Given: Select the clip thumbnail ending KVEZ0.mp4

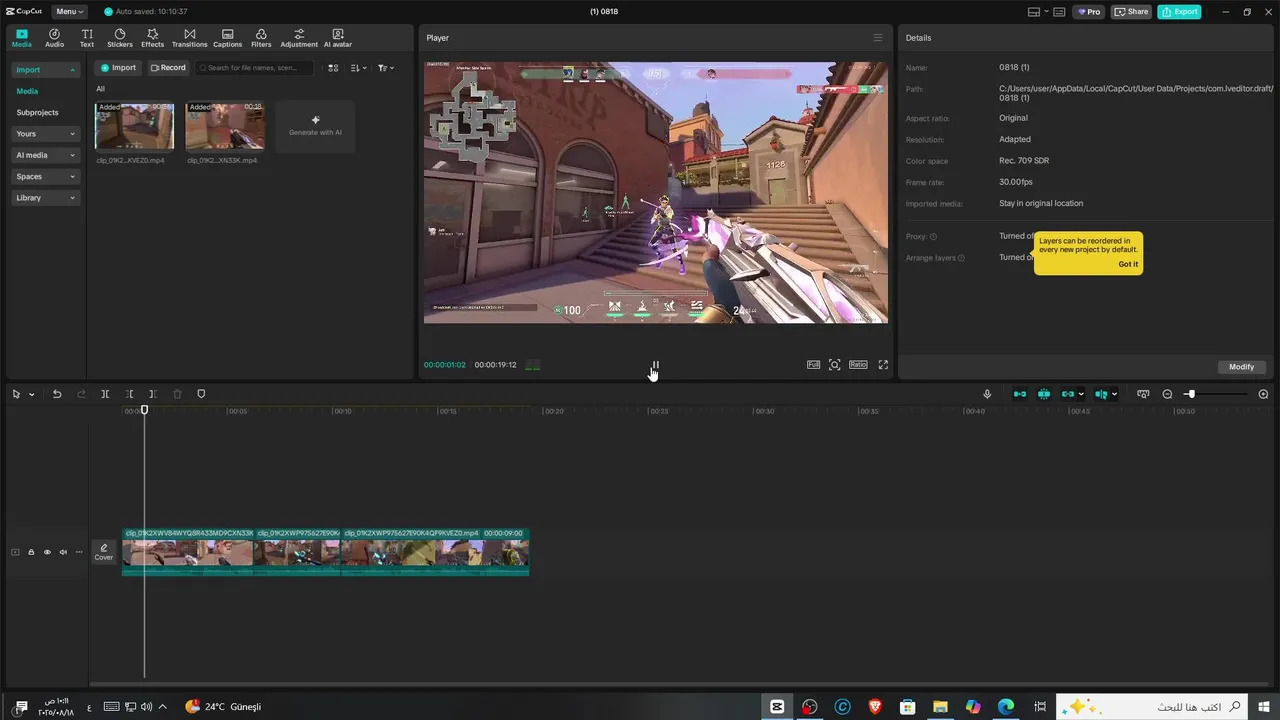Looking at the screenshot, I should (x=134, y=126).
